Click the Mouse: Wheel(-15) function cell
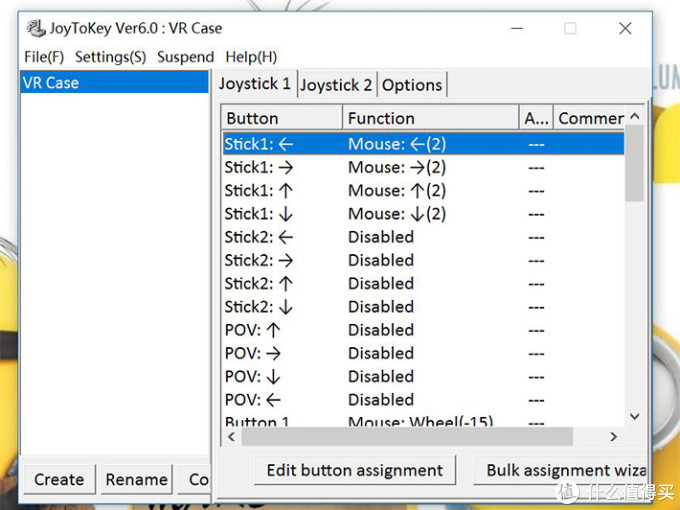 (421, 421)
